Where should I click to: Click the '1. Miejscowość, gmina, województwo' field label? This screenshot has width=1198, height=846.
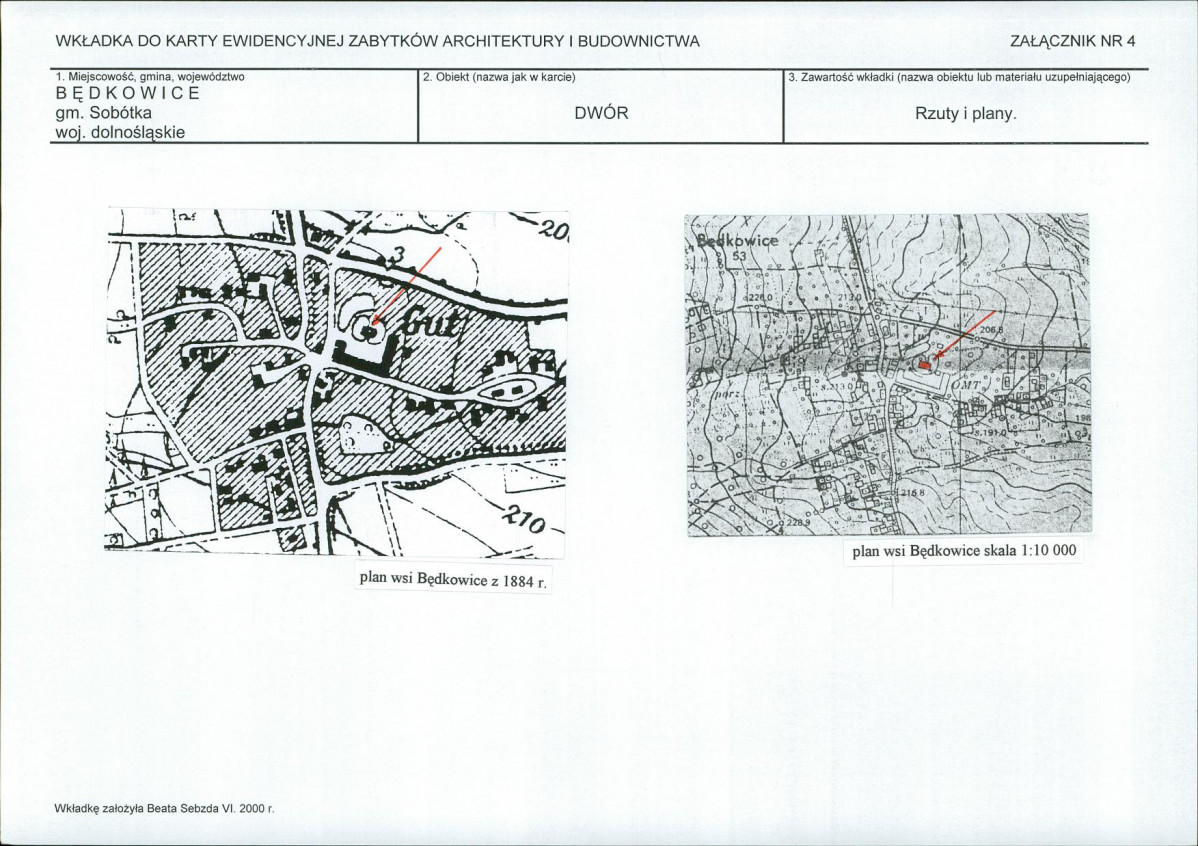click(150, 76)
